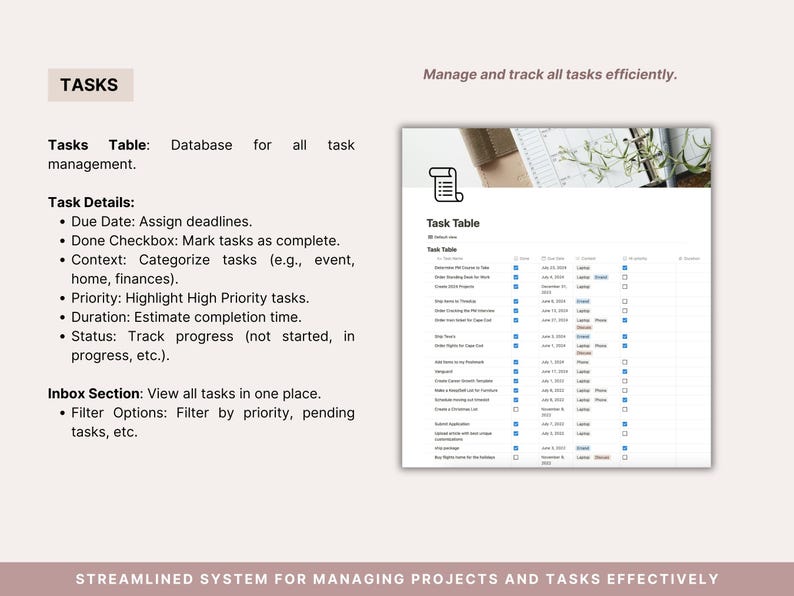
Task: Uncheck Done for Submit Application
Action: [x=515, y=424]
